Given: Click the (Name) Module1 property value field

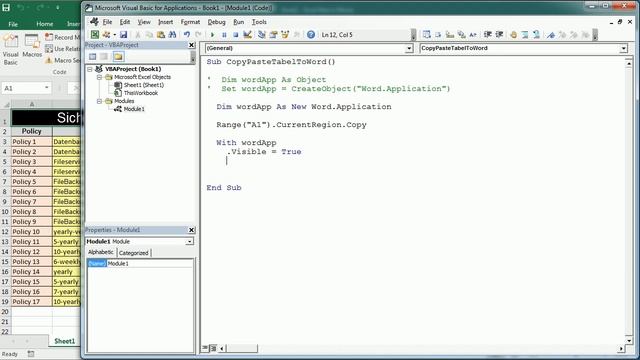Looking at the screenshot, I should (x=149, y=264).
